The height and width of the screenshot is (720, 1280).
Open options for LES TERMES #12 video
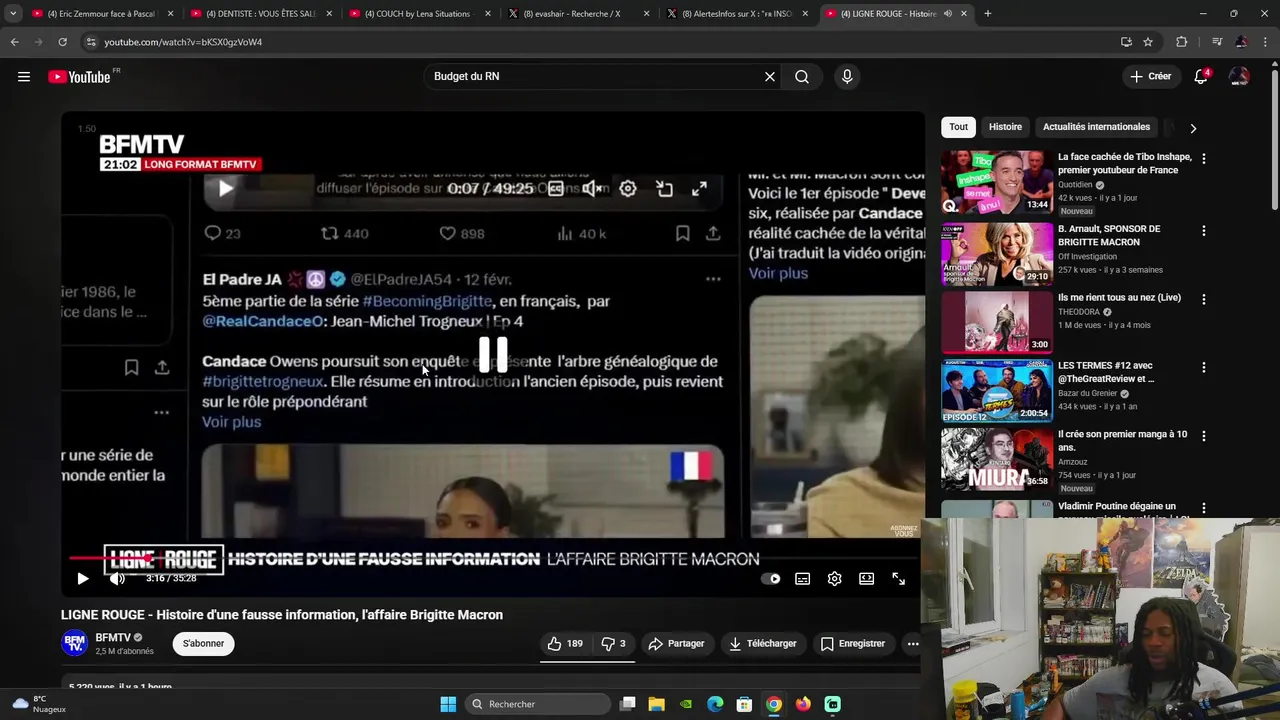pyautogui.click(x=1203, y=367)
